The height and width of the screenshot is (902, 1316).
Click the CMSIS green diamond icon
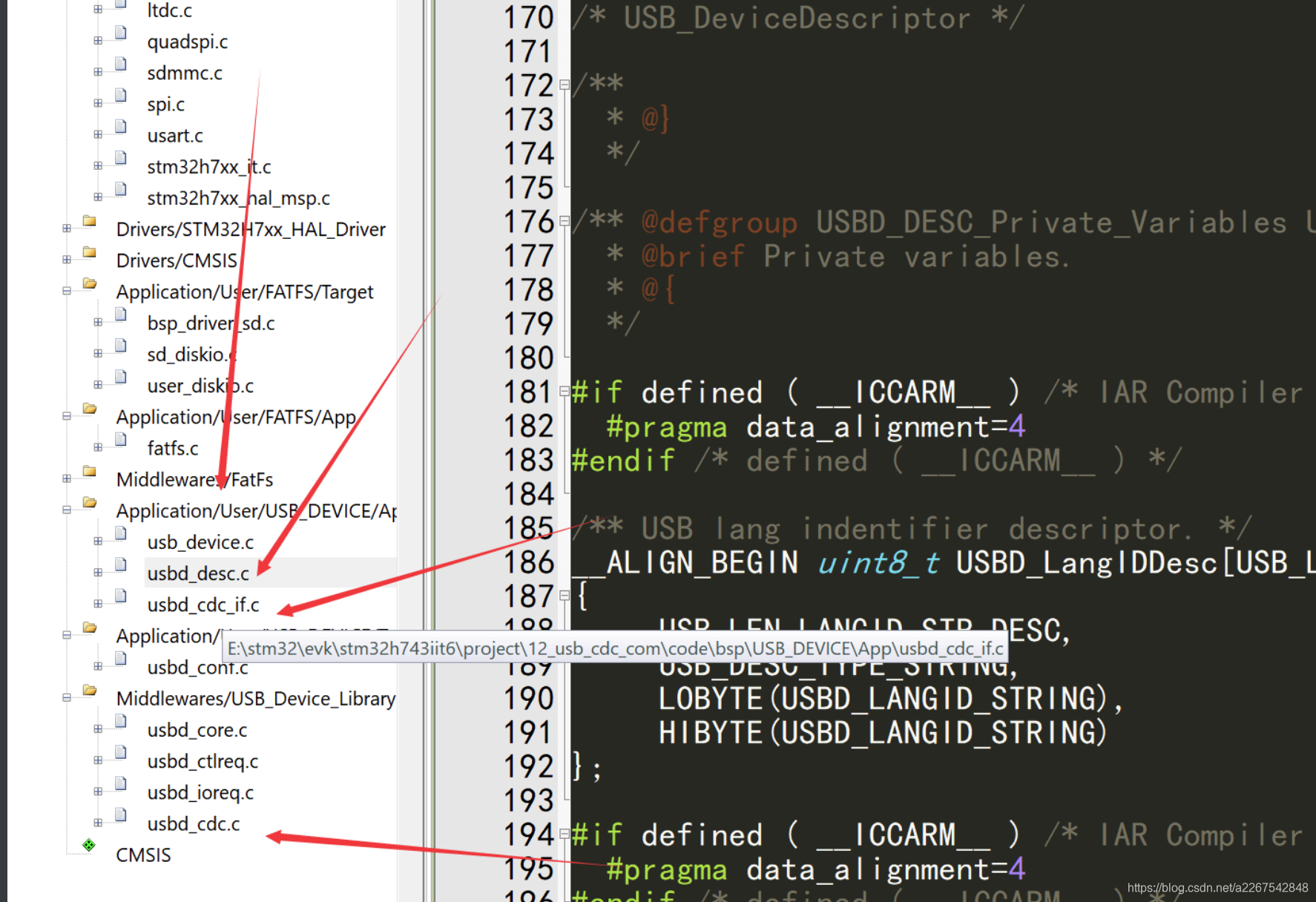pos(88,844)
